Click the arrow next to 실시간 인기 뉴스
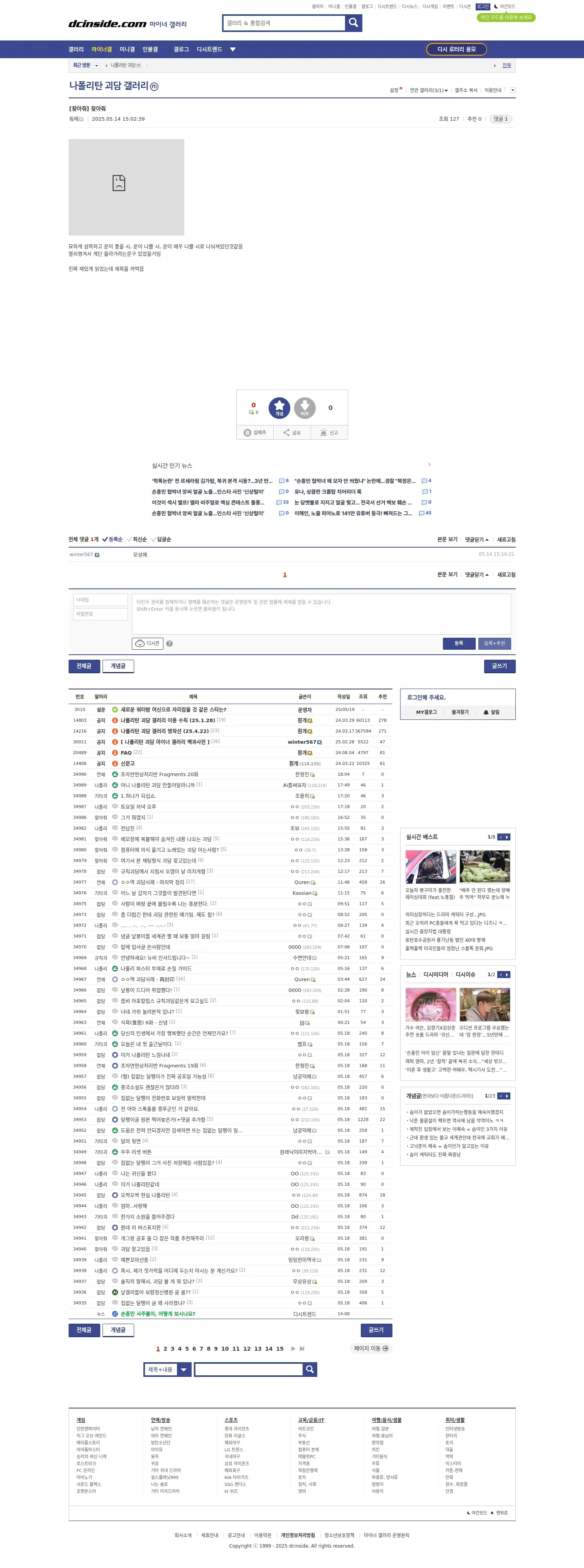The height and width of the screenshot is (1568, 584). (x=429, y=464)
